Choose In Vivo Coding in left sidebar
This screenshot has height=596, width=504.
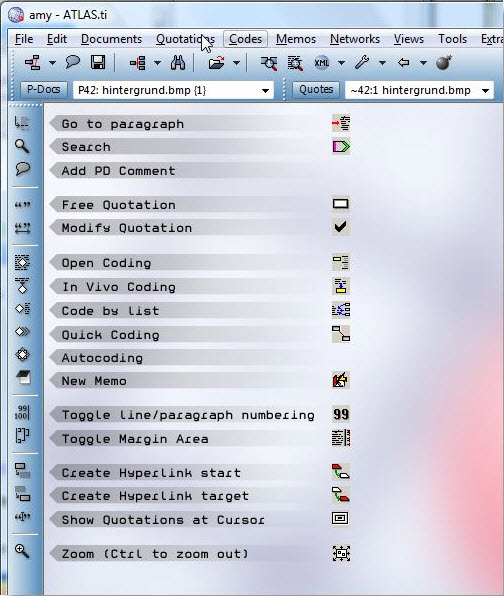coord(22,286)
